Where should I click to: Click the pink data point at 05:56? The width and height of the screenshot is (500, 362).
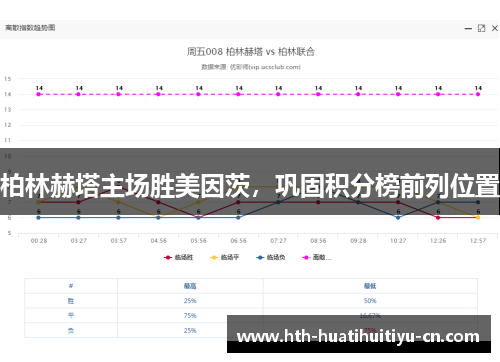click(198, 94)
